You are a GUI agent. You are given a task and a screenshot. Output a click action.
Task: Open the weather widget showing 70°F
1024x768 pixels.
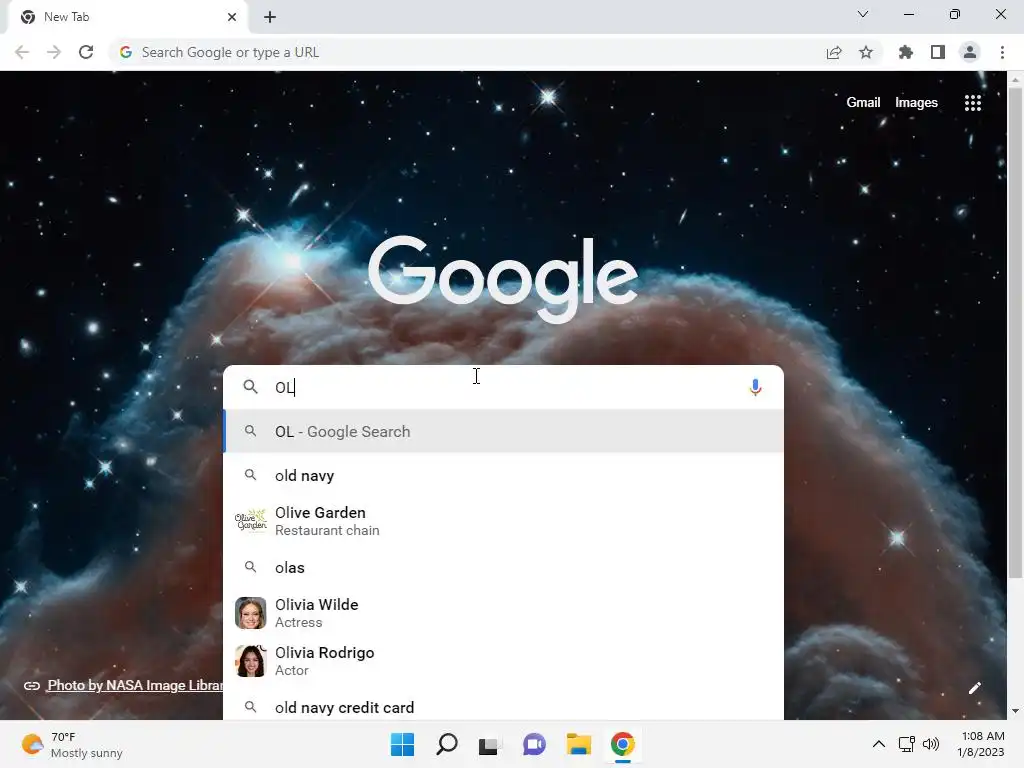click(72, 744)
